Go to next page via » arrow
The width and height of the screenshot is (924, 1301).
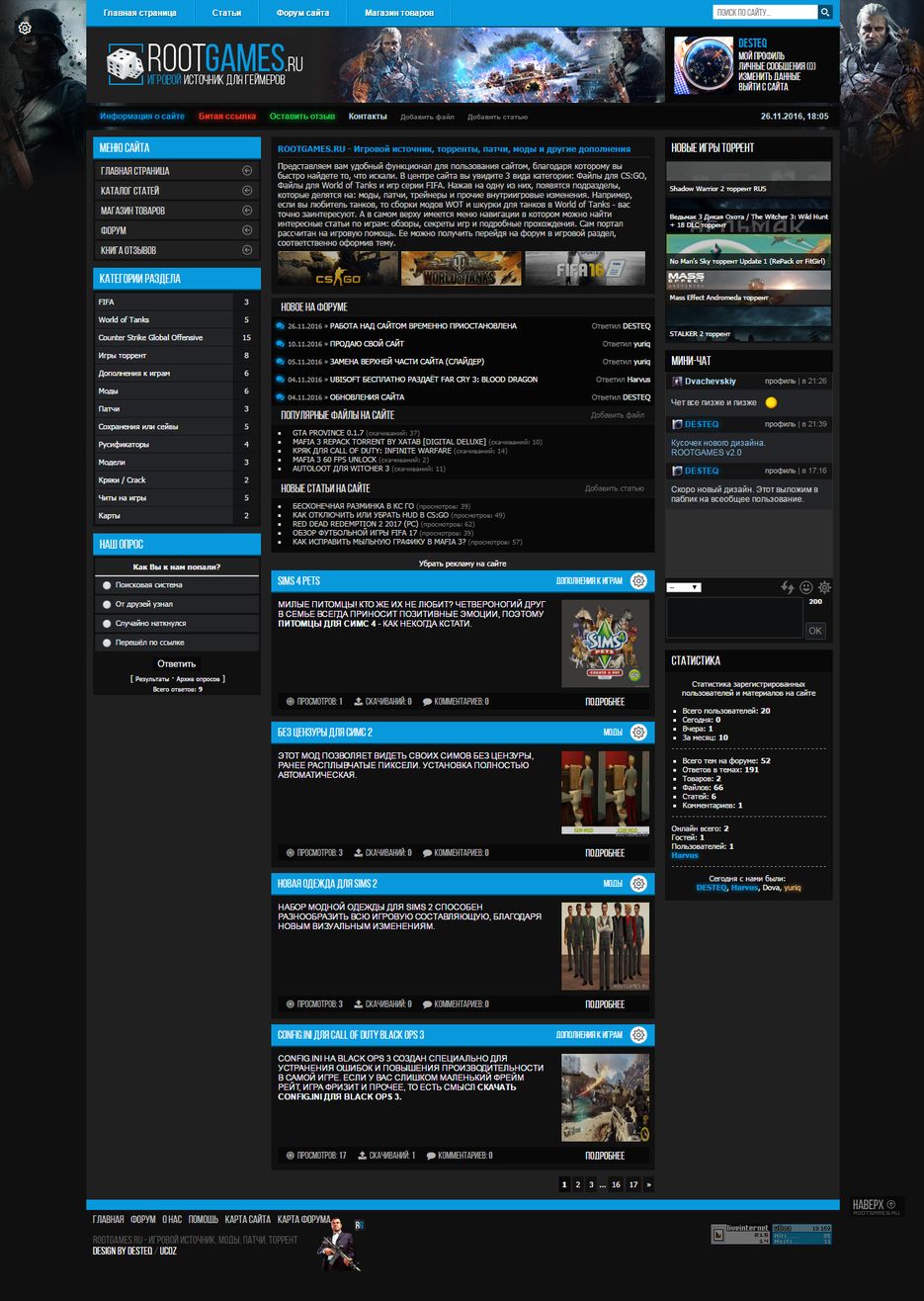pyautogui.click(x=648, y=1184)
